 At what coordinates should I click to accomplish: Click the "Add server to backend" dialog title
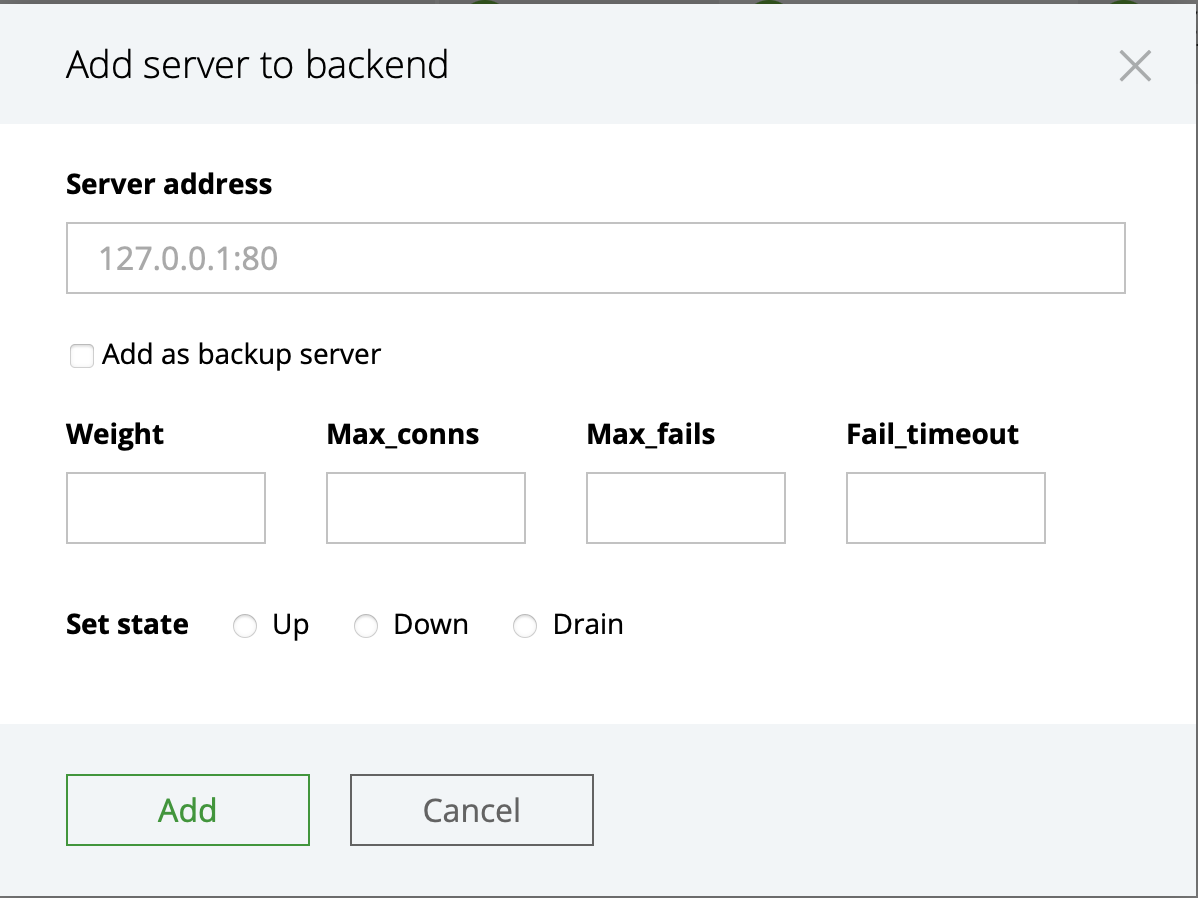pos(257,65)
